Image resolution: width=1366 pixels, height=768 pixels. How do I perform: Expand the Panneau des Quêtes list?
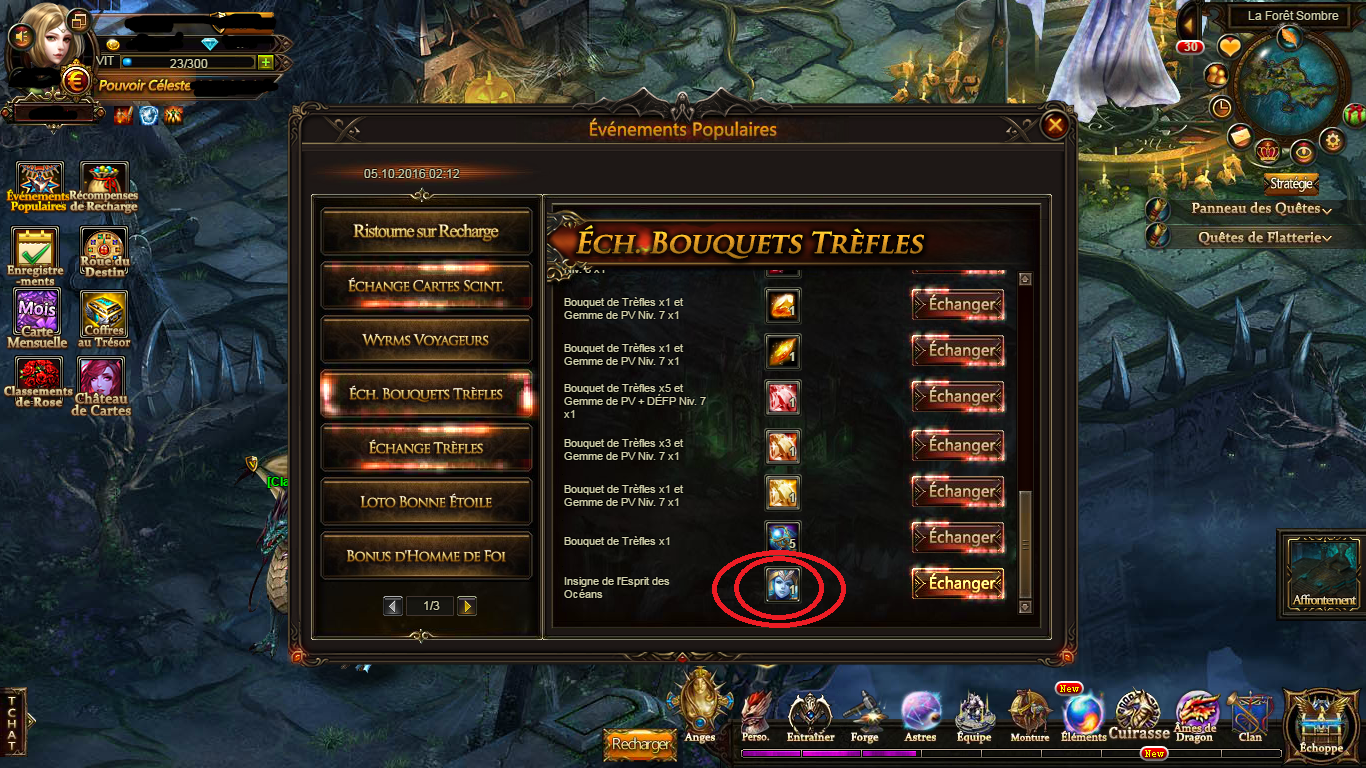point(1261,209)
